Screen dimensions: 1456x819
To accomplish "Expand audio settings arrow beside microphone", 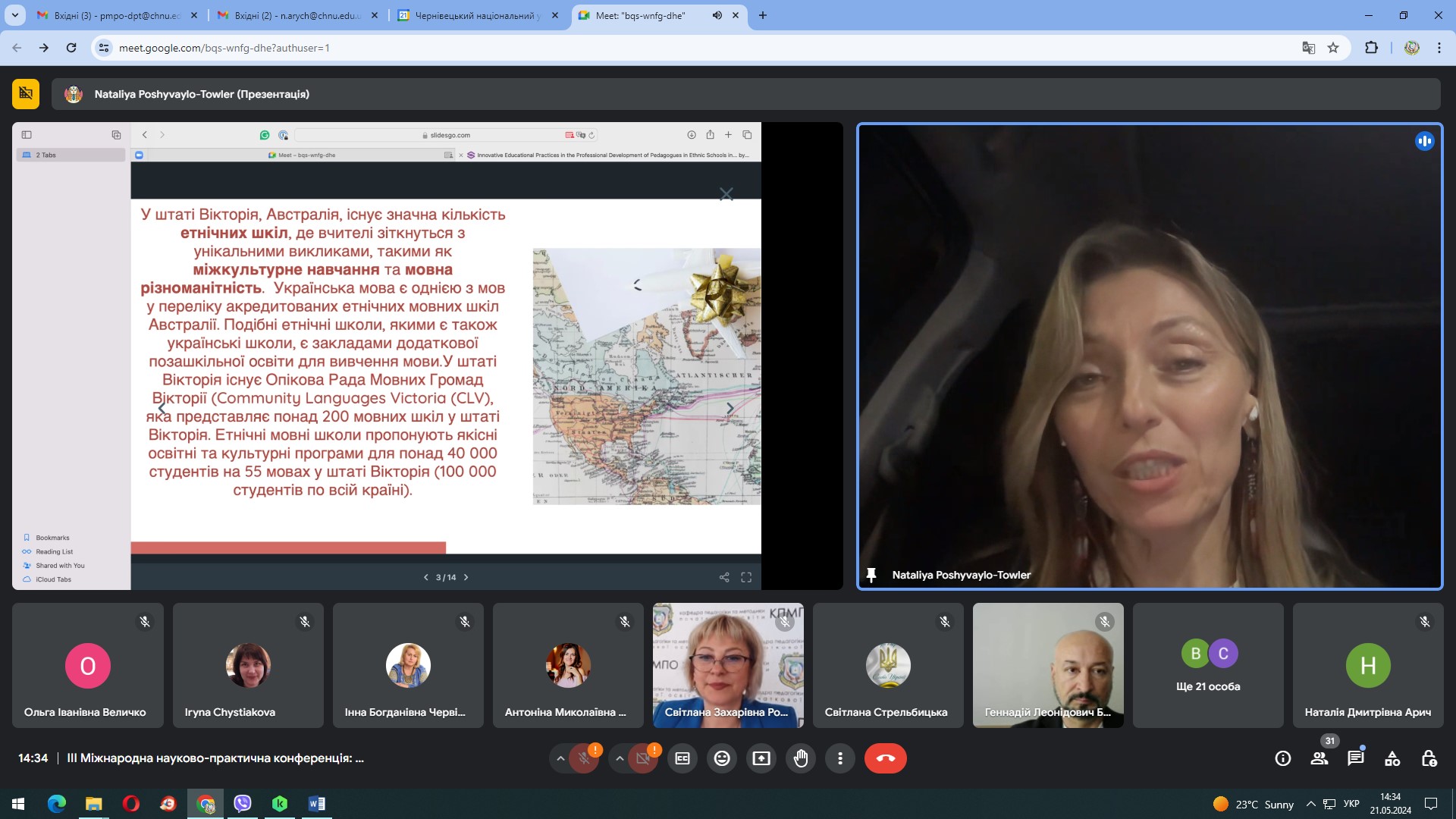I will point(560,758).
